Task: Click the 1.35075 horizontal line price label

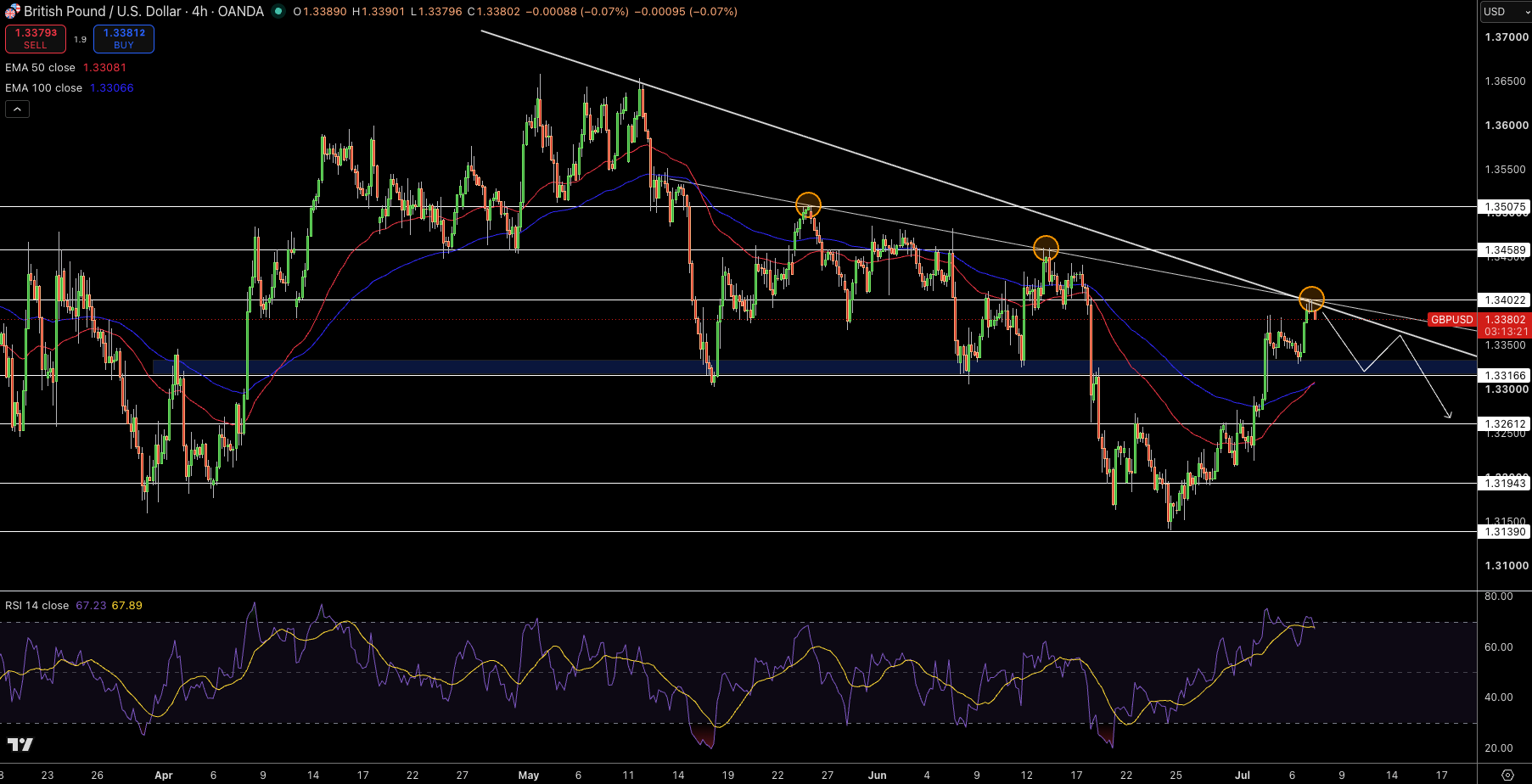Action: click(1505, 207)
